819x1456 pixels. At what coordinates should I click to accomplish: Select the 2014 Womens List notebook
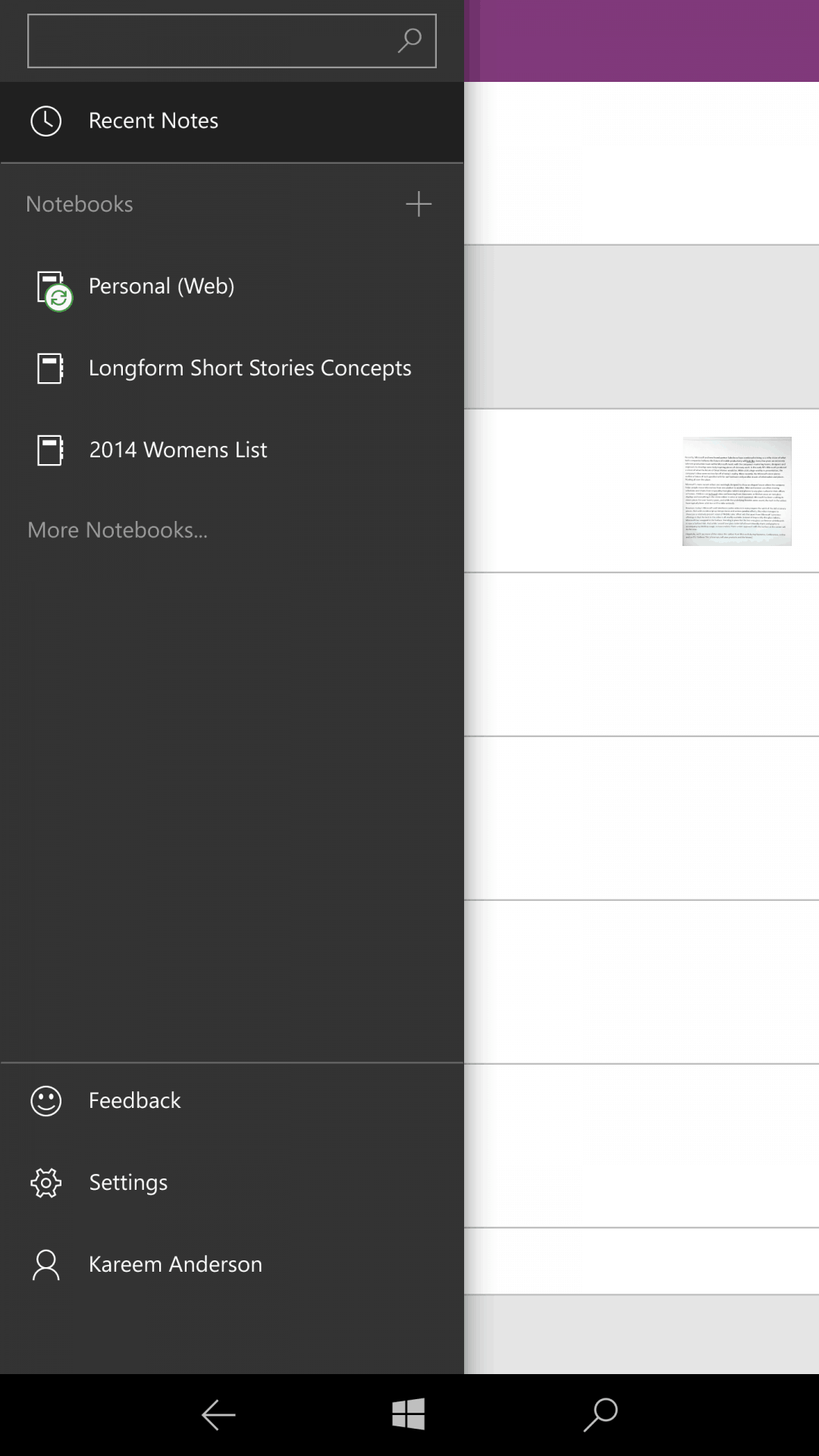click(178, 450)
